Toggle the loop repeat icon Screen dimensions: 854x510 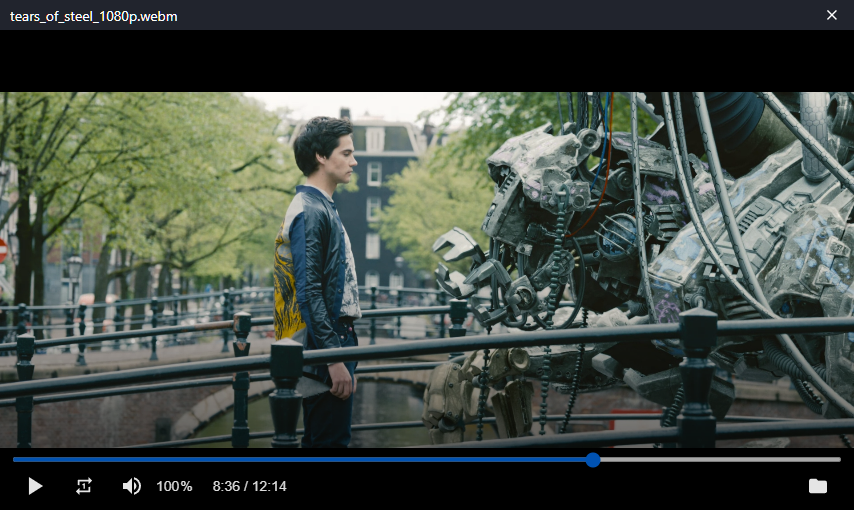83,486
